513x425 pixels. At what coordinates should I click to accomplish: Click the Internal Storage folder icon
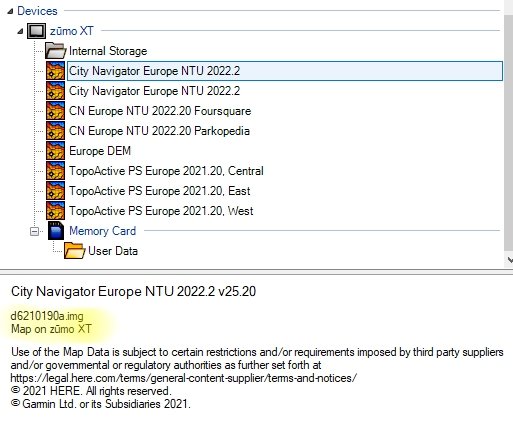[55, 51]
